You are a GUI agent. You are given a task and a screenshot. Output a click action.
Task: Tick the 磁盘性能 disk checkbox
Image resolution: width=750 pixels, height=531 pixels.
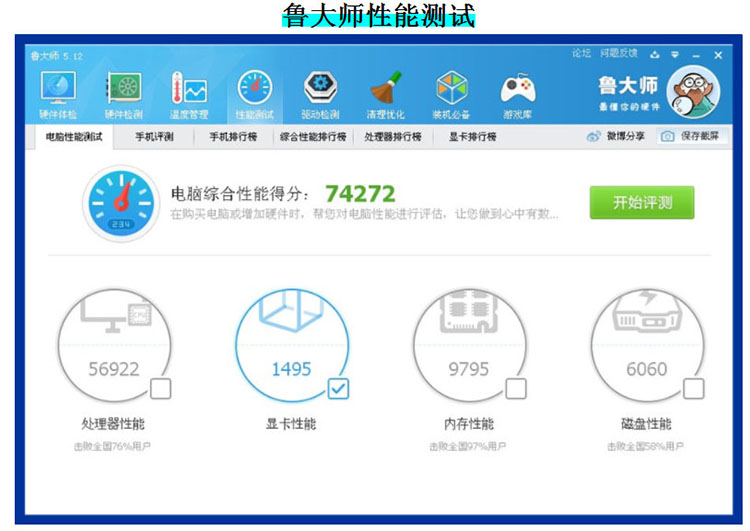pos(693,388)
